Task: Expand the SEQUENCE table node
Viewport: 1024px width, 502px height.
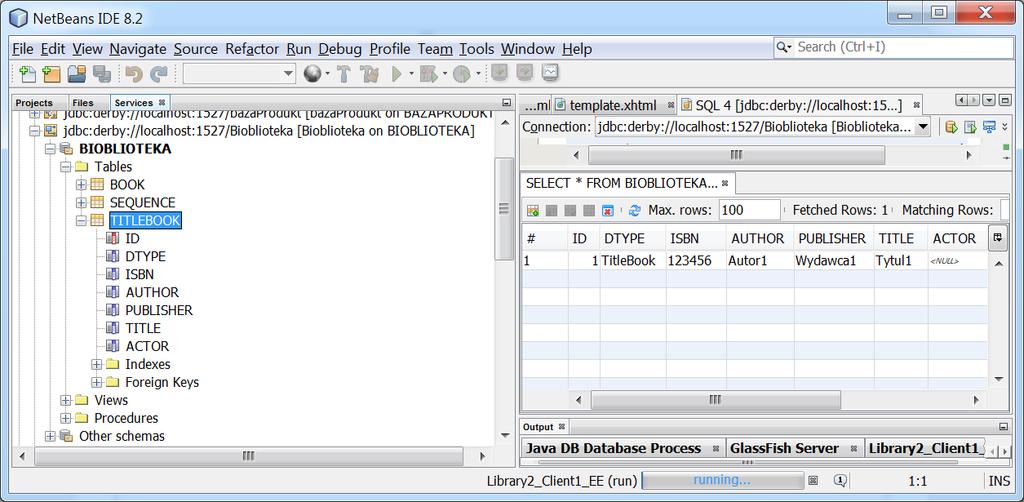Action: pyautogui.click(x=81, y=202)
